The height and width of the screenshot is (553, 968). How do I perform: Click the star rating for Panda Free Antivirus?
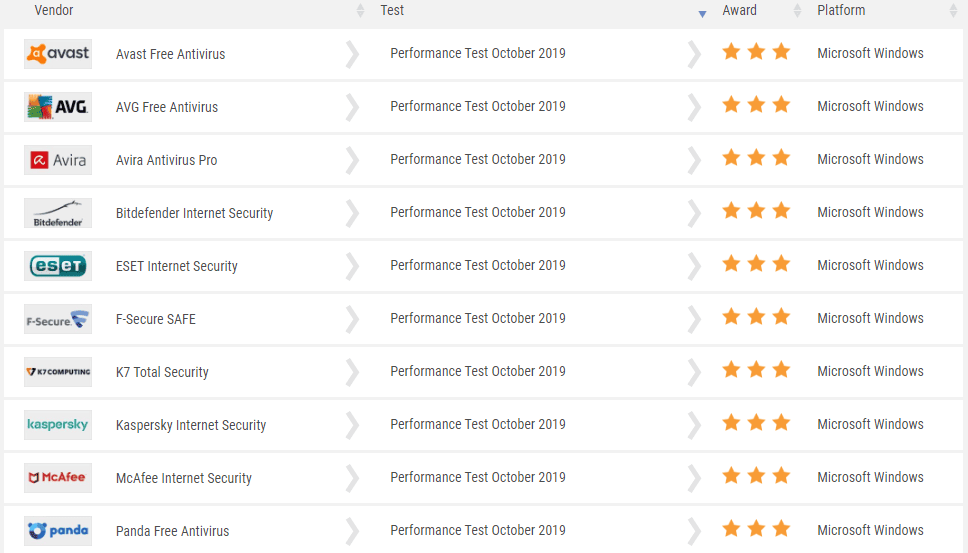click(x=756, y=530)
